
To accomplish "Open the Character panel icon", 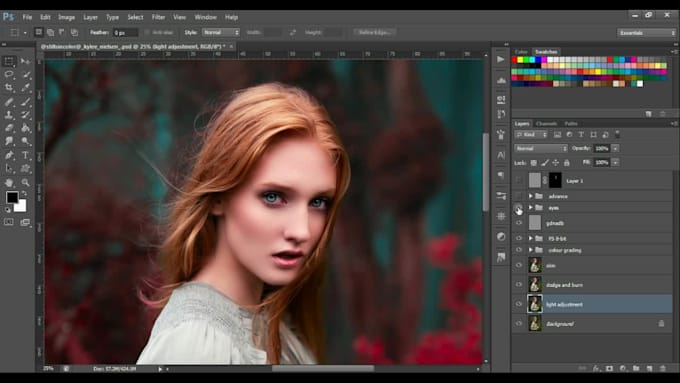I will tap(501, 155).
